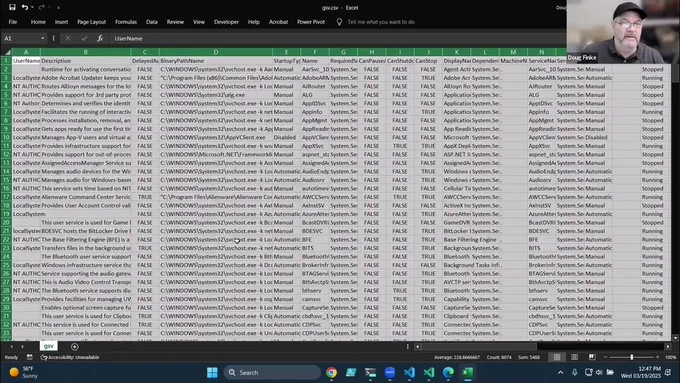
Task: Switch to Page Break Preview icon
Action: pyautogui.click(x=592, y=357)
